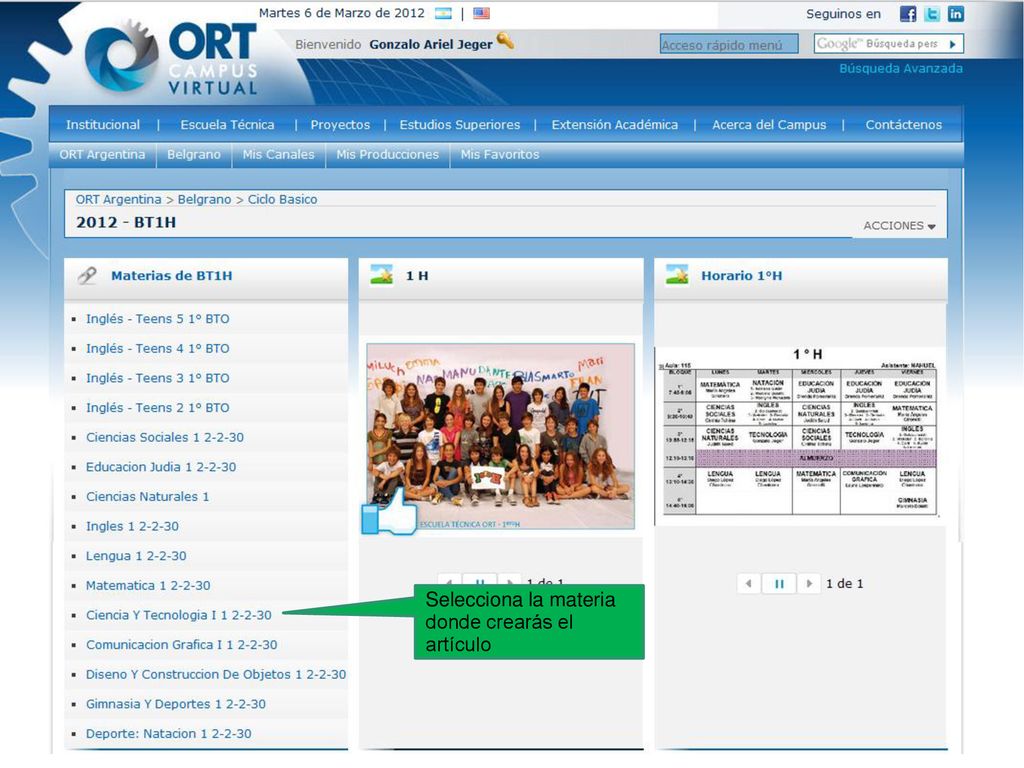Image resolution: width=1024 pixels, height=768 pixels.
Task: Go to previous slide in Horario panel
Action: click(748, 583)
